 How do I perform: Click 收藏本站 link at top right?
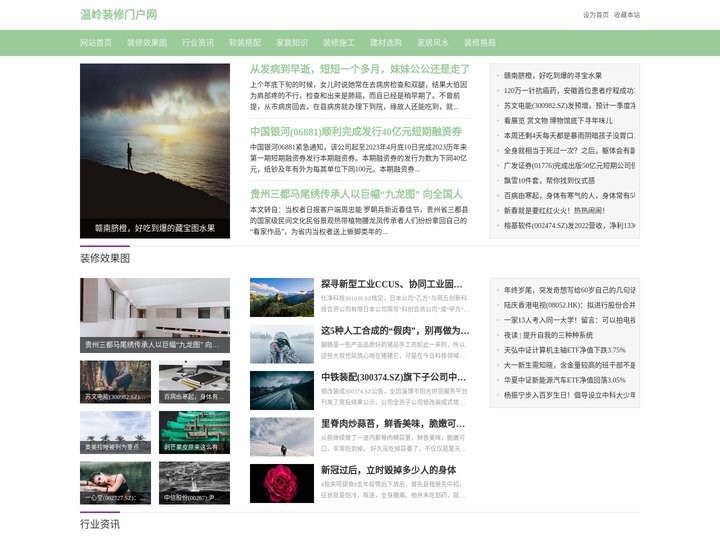pos(627,15)
